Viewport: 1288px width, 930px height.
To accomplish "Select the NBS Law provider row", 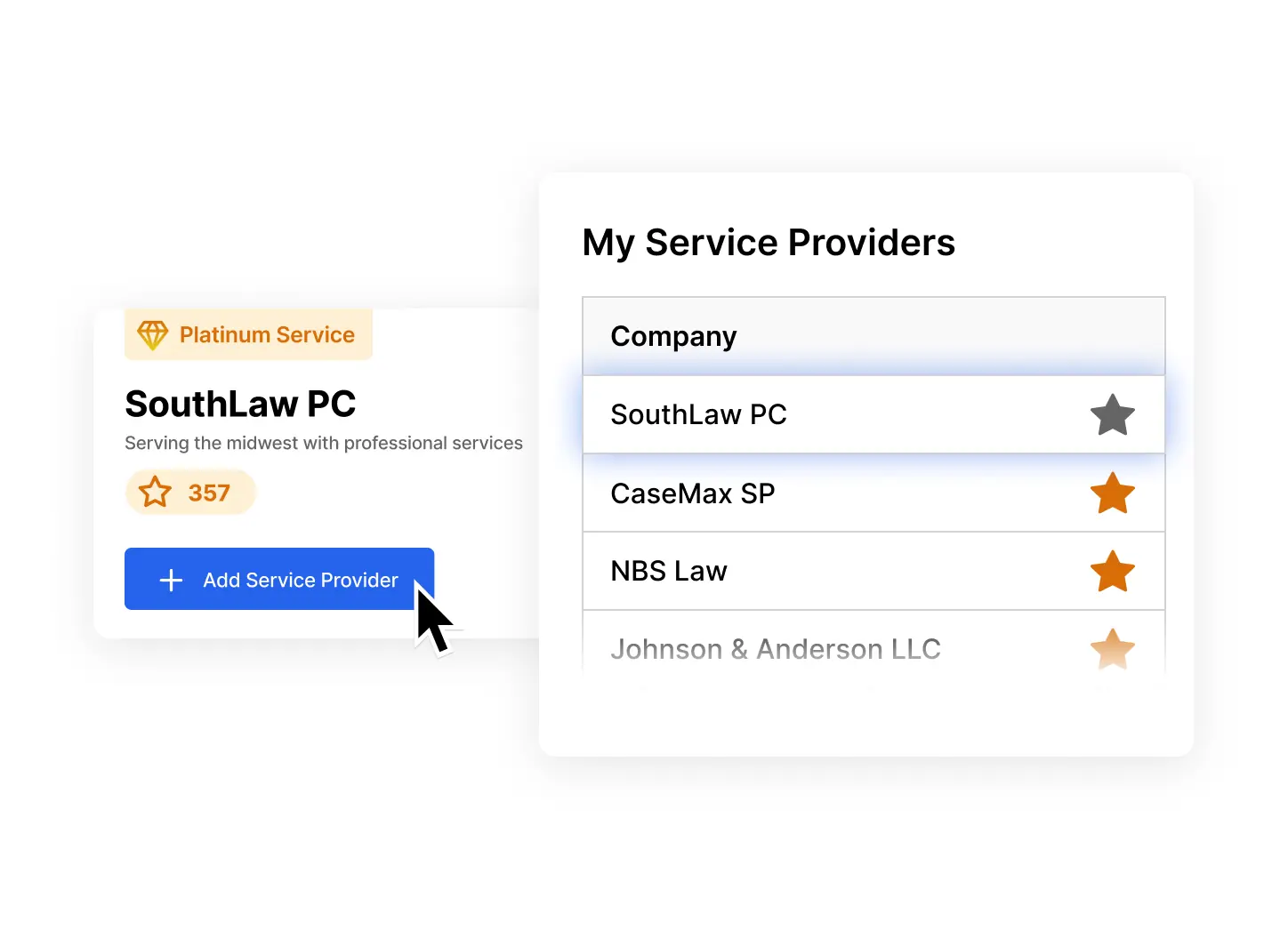I will click(x=873, y=571).
